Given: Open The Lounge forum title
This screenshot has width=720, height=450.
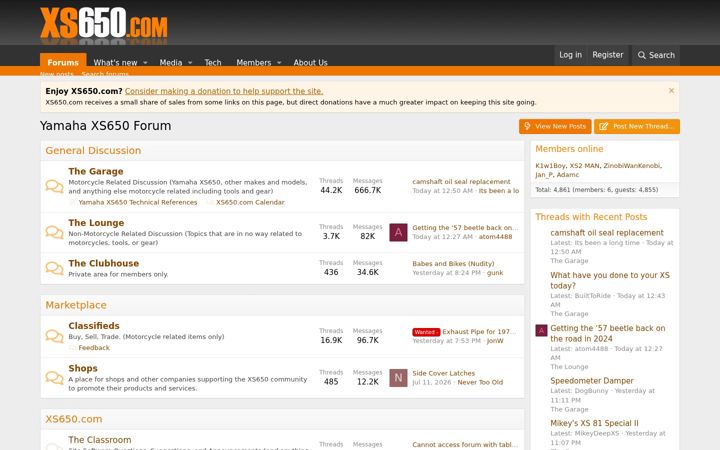Looking at the screenshot, I should point(96,223).
